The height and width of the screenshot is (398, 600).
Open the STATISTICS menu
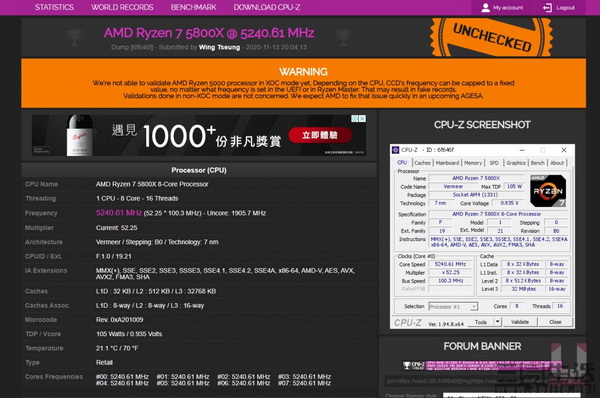click(54, 7)
